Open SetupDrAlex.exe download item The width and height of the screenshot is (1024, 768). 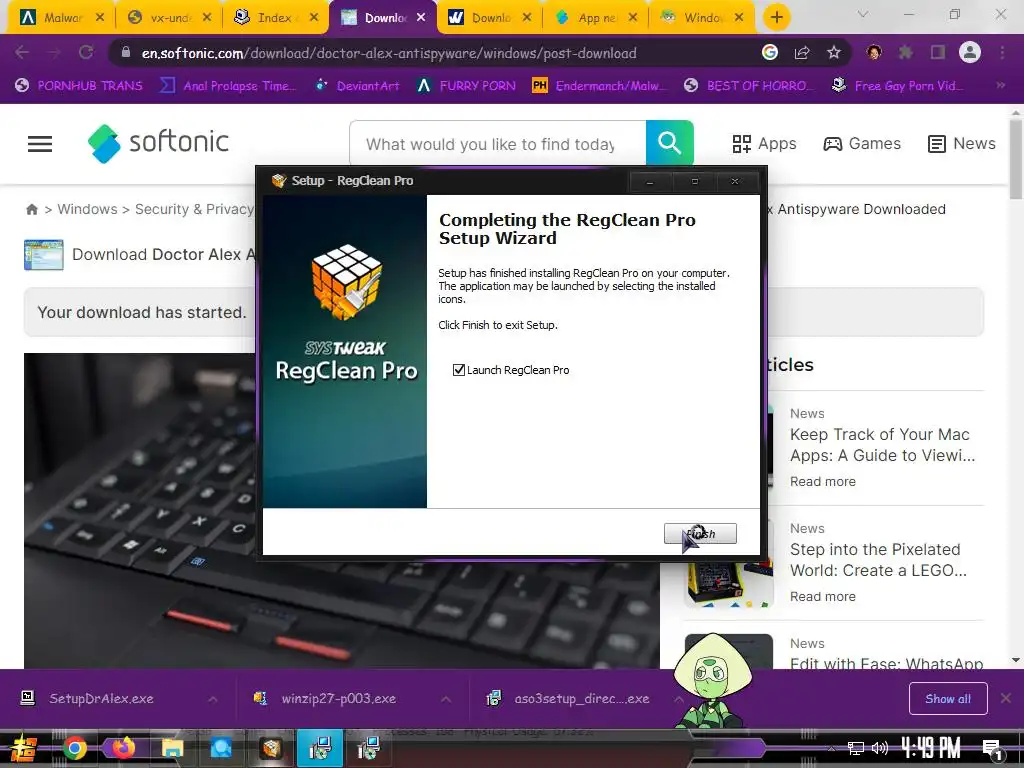[101, 699]
